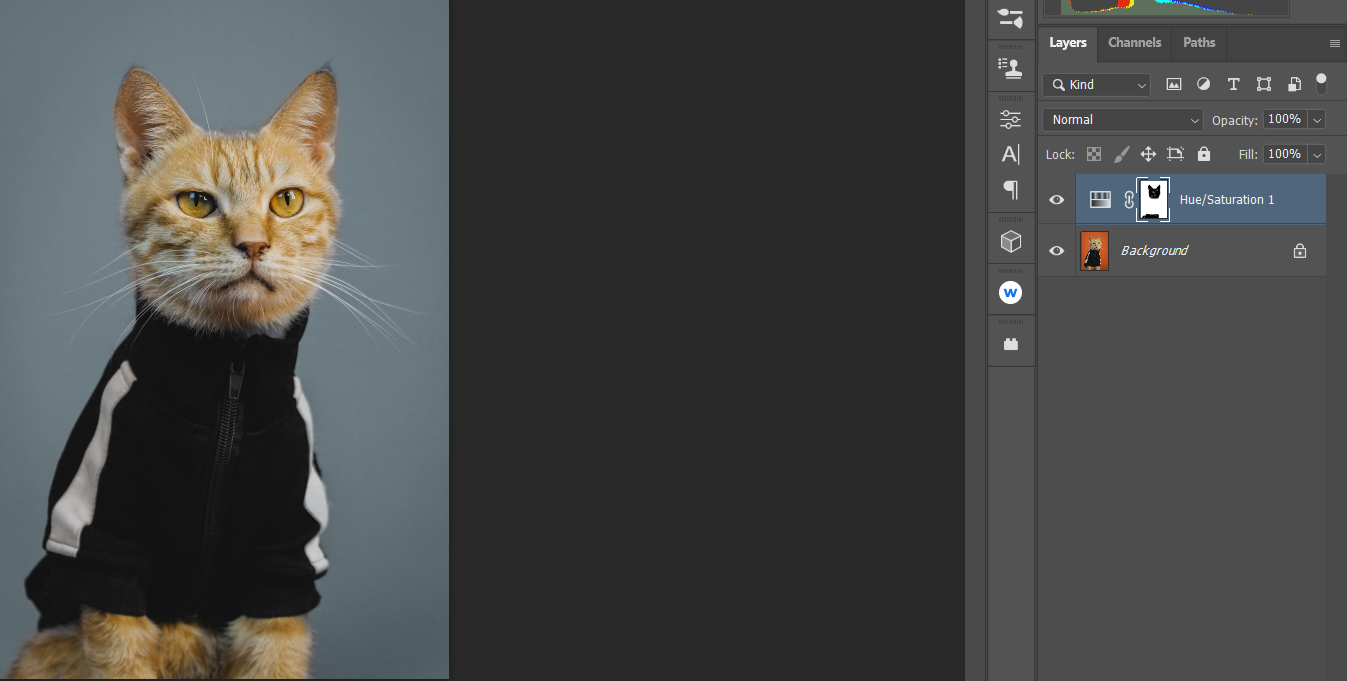
Task: Switch to the Layers tab
Action: [x=1068, y=43]
